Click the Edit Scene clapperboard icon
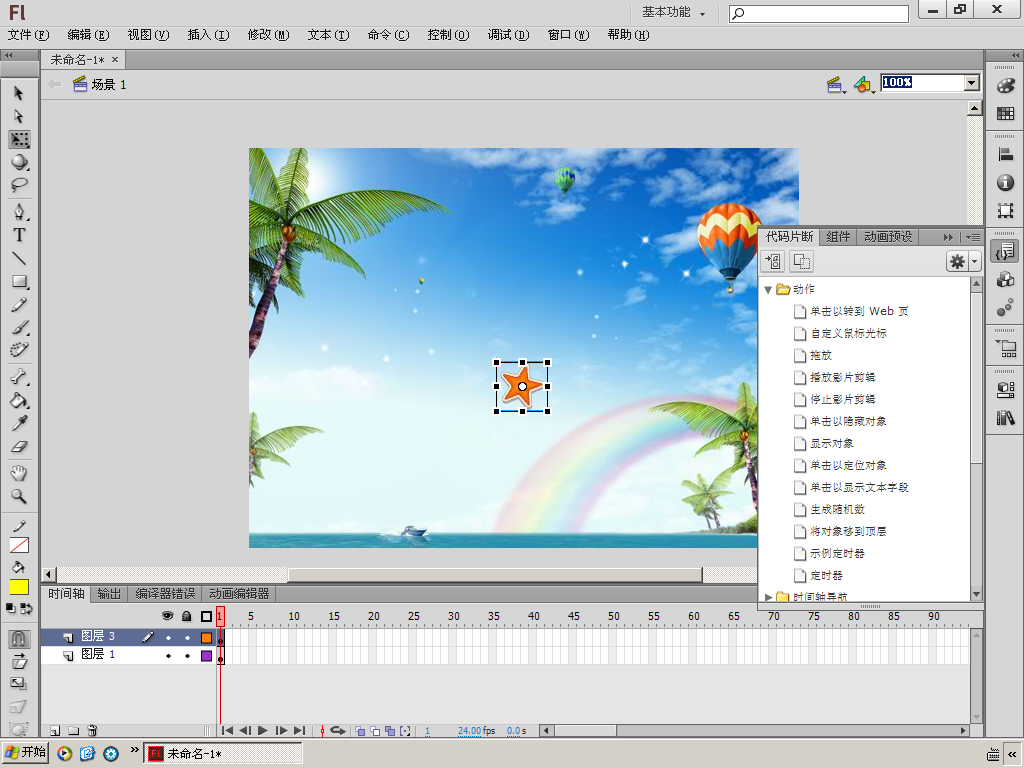The height and width of the screenshot is (768, 1024). (x=835, y=84)
